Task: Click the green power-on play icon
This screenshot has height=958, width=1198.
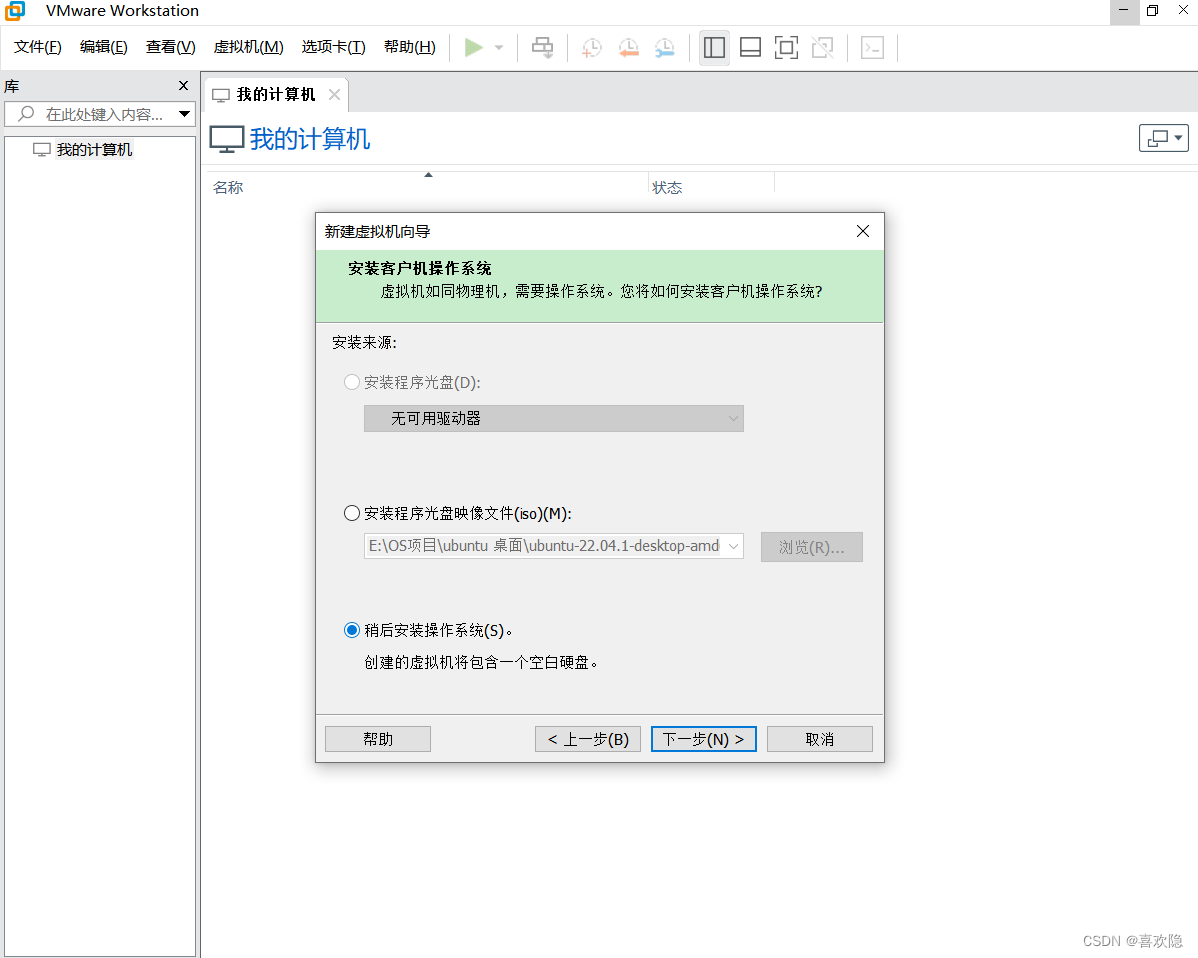Action: (x=474, y=47)
